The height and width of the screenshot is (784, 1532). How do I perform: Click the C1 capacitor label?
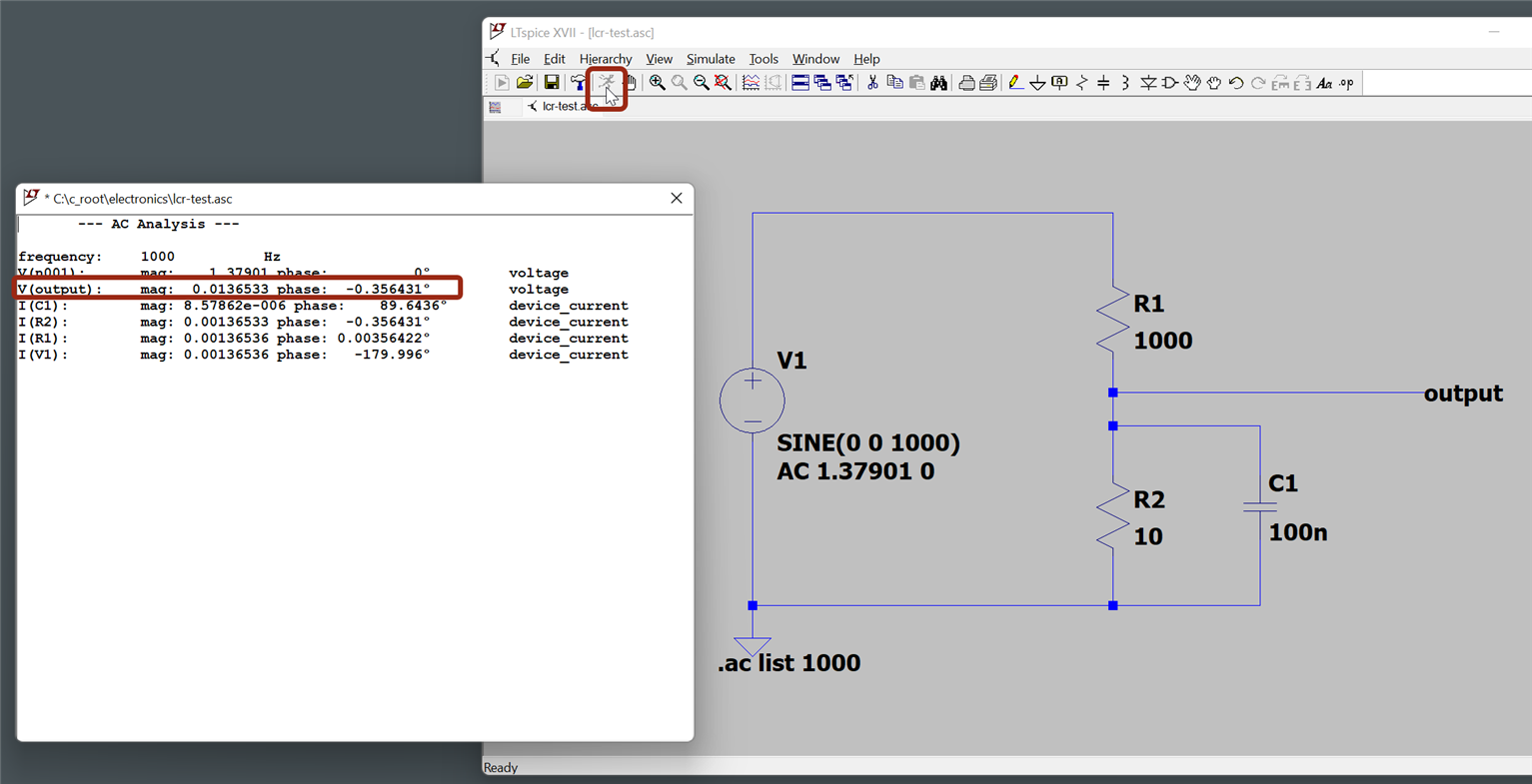click(x=1283, y=483)
